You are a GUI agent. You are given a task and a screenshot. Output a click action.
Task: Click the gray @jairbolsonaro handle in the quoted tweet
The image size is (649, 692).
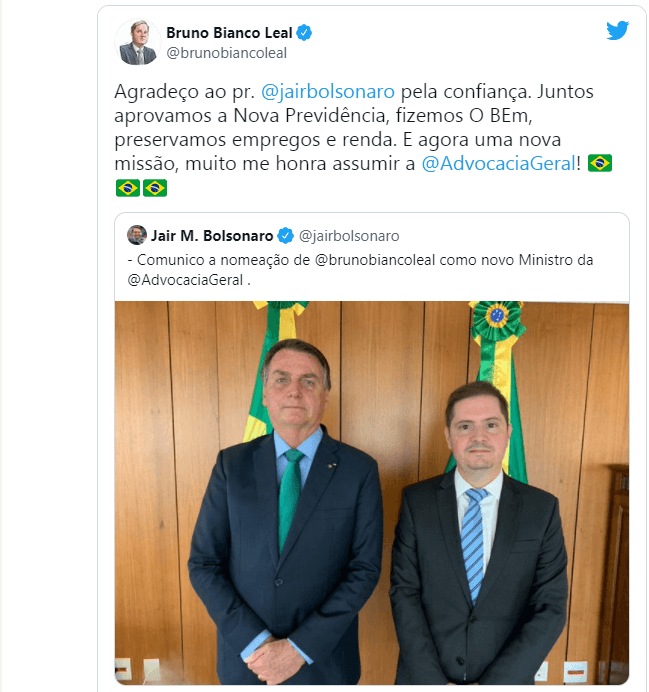point(349,236)
